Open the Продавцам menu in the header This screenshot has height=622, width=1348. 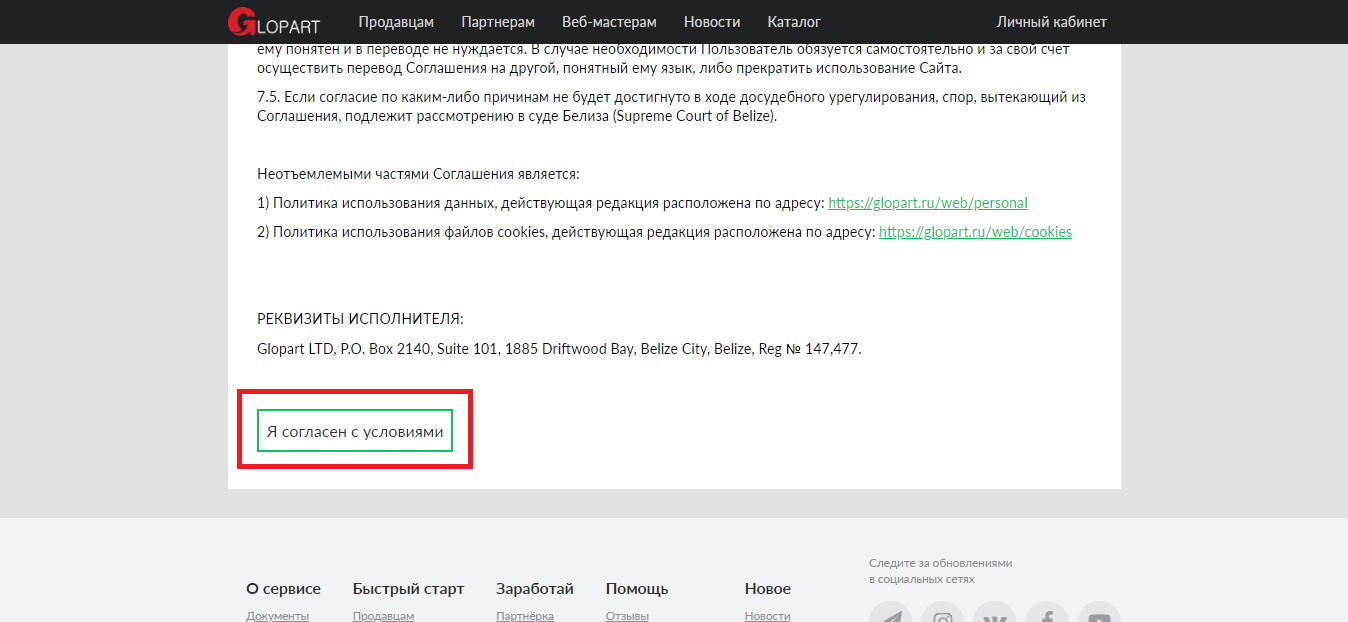(x=396, y=22)
